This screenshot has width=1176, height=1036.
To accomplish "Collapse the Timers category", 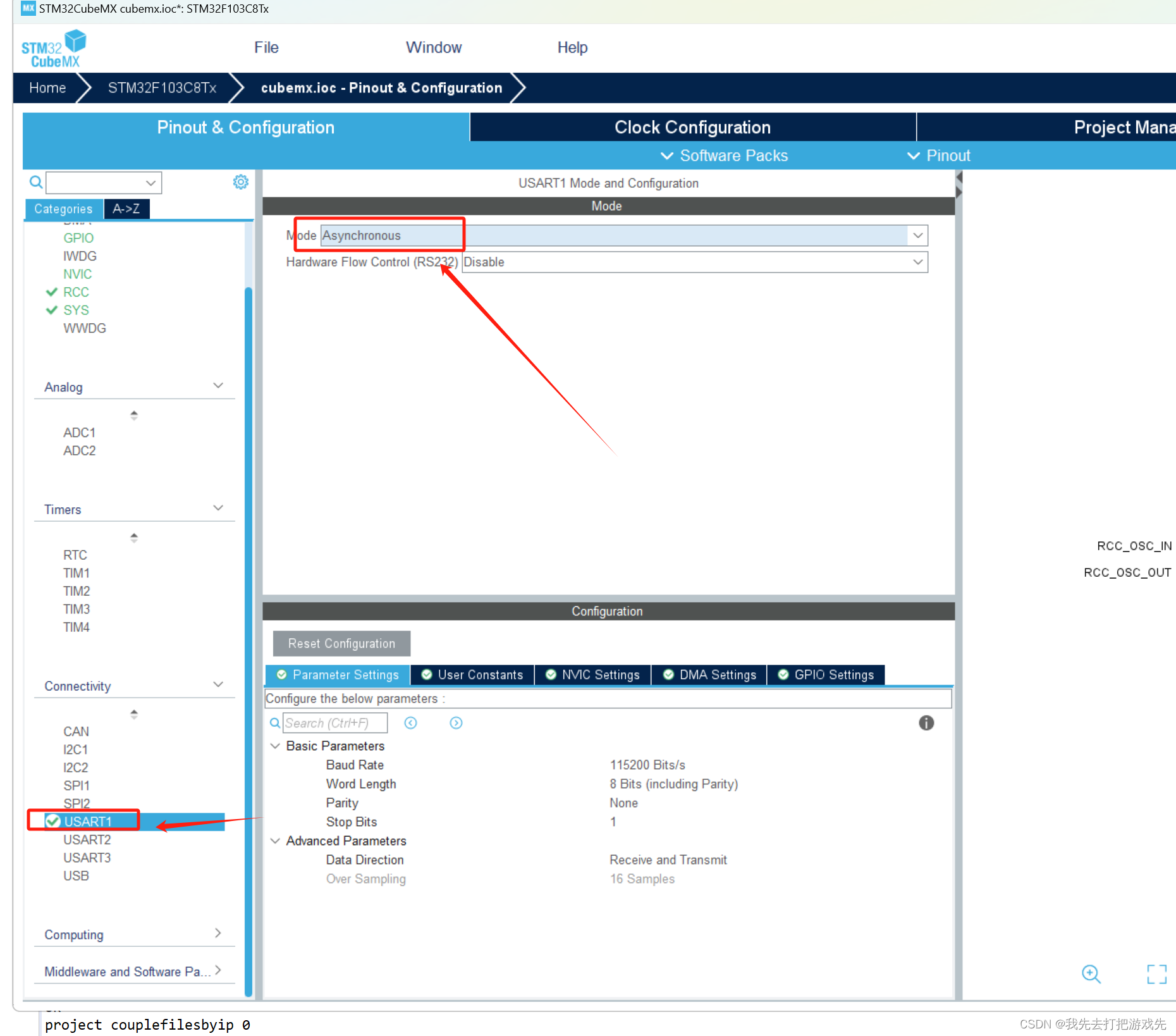I will pyautogui.click(x=218, y=509).
